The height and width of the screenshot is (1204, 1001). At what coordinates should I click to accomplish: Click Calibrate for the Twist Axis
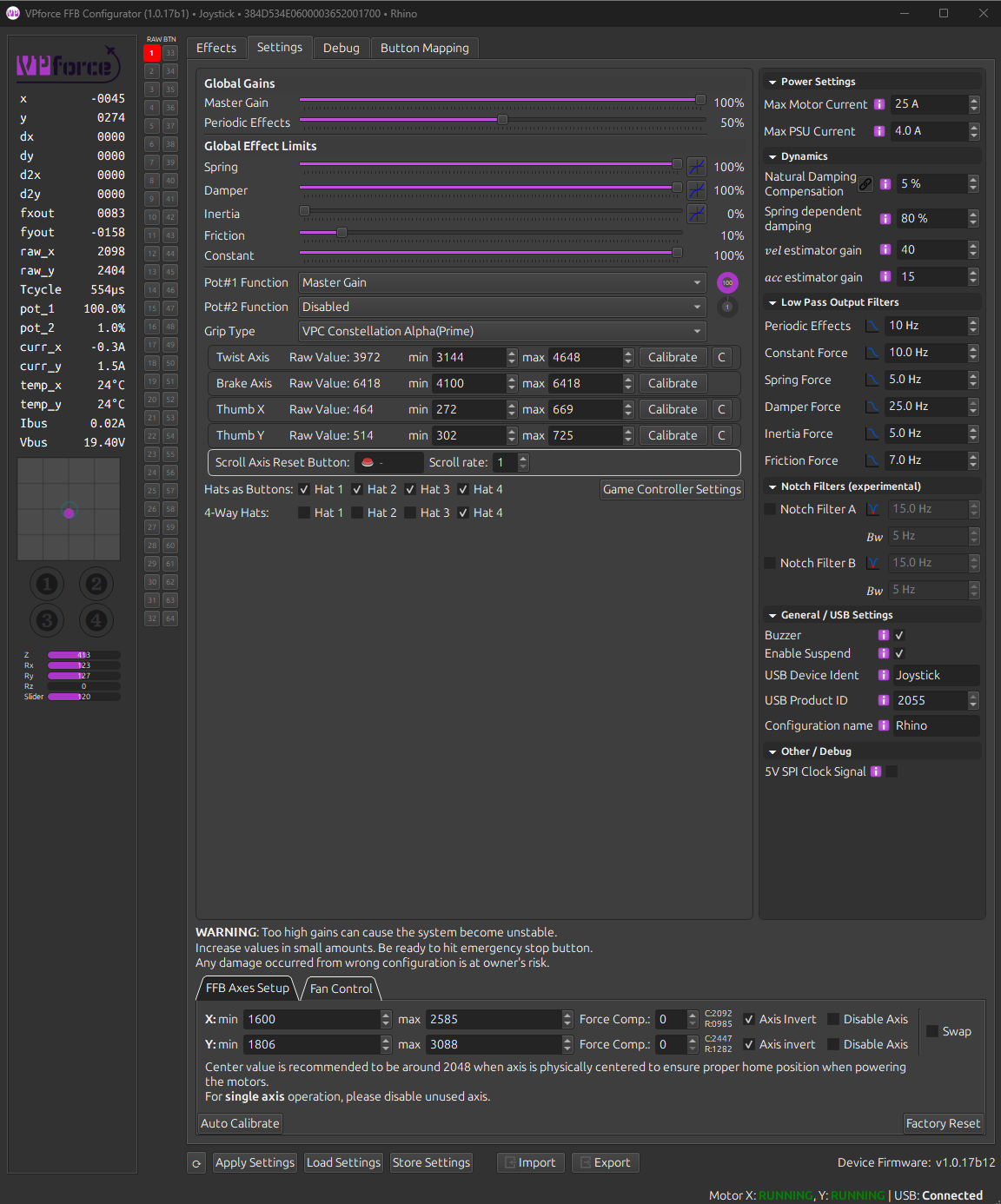click(673, 357)
